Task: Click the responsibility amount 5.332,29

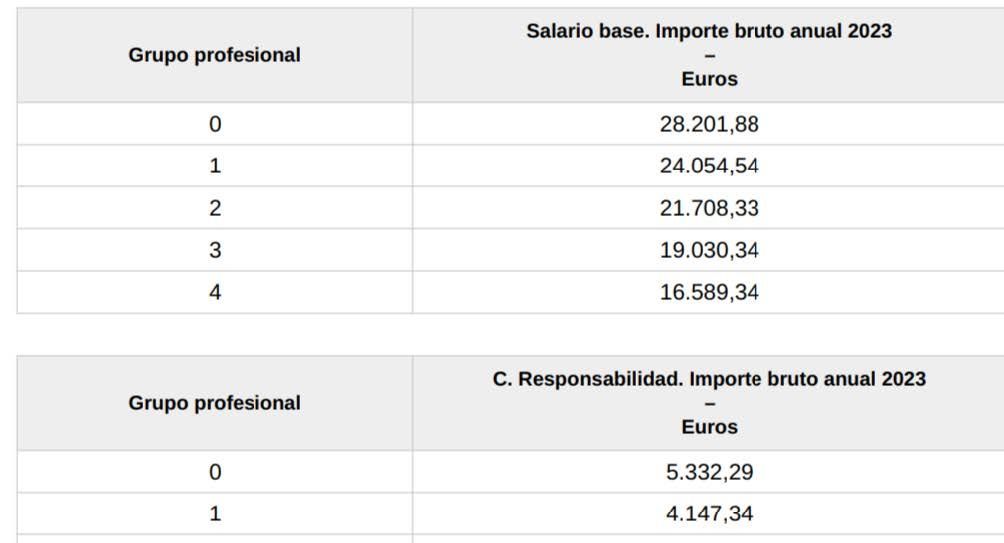Action: 709,472
